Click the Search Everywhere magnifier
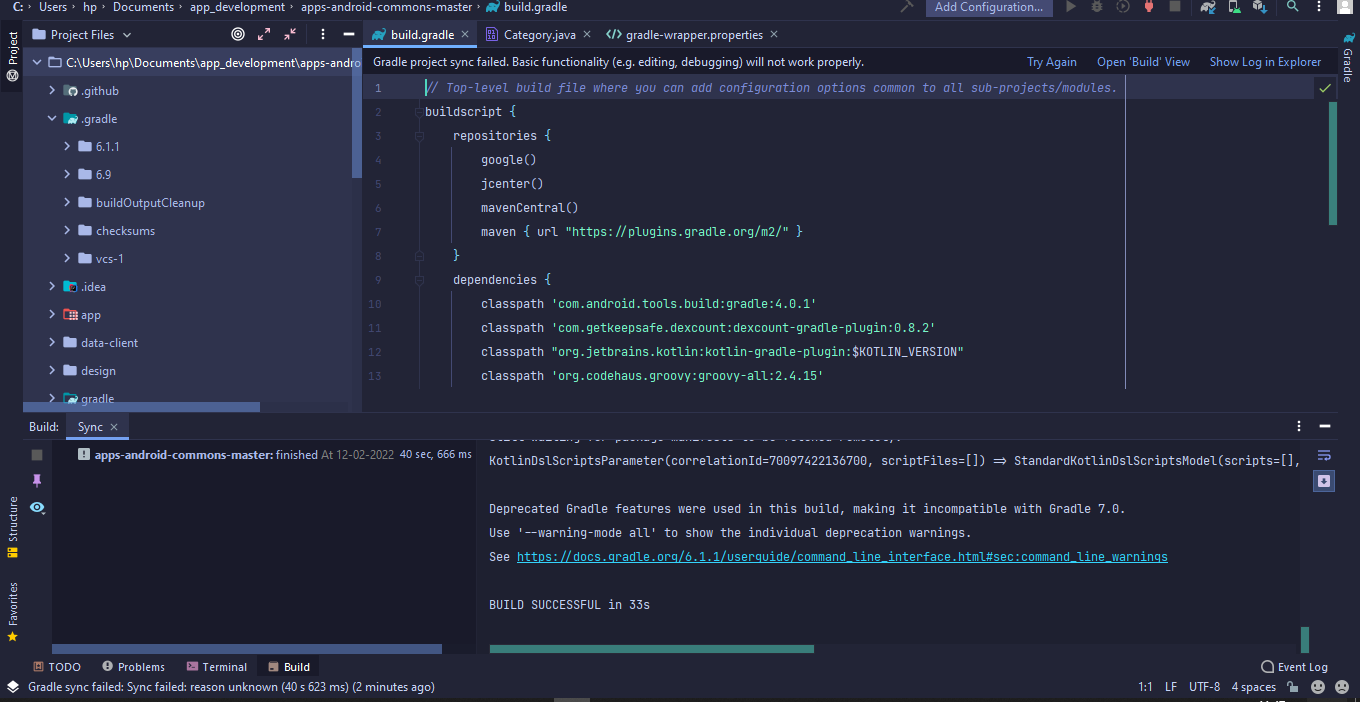This screenshot has width=1360, height=702. coord(1292,8)
